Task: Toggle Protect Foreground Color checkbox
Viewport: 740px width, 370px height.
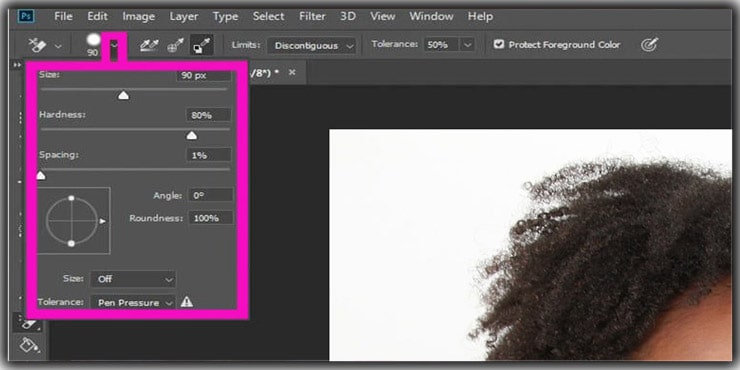Action: [x=499, y=45]
